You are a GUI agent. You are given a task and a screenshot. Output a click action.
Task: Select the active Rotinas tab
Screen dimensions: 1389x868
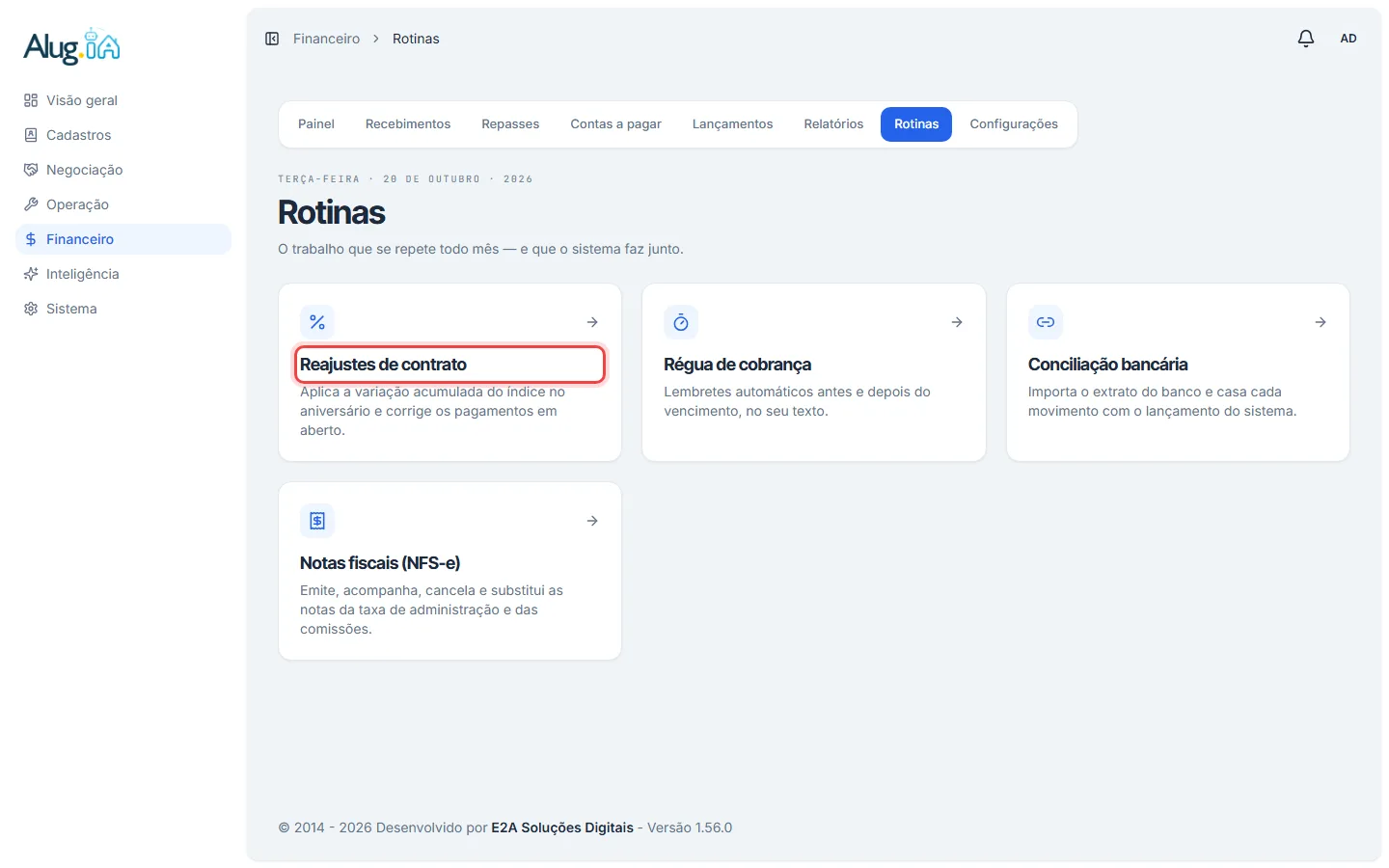(x=916, y=124)
